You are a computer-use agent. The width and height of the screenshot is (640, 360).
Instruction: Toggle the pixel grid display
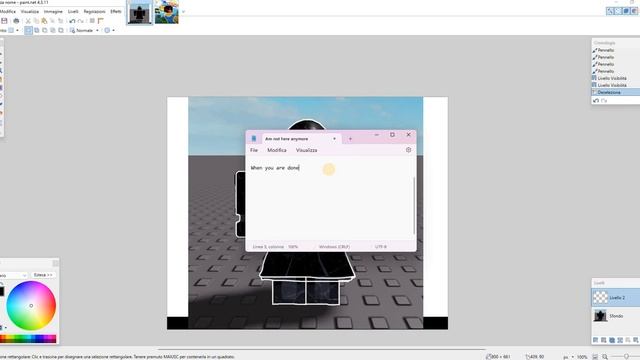click(92, 21)
